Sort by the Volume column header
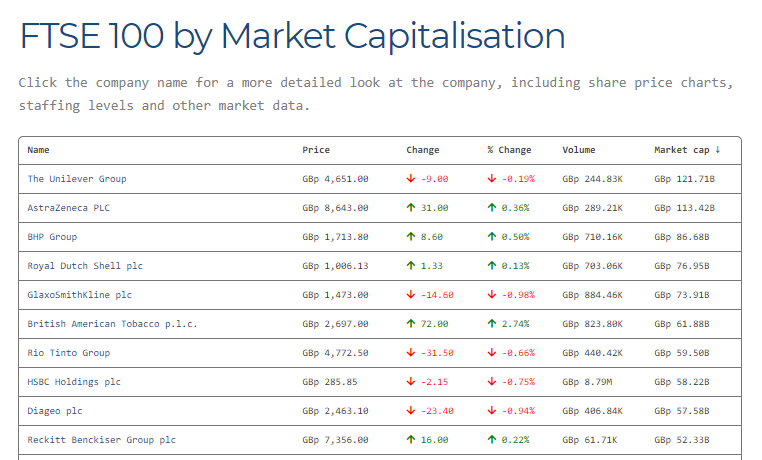This screenshot has width=762, height=460. [x=579, y=150]
